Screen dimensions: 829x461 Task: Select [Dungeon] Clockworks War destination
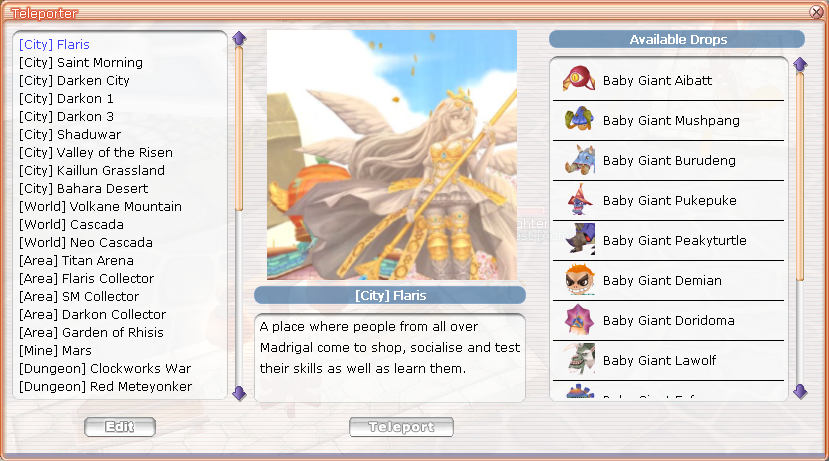105,368
